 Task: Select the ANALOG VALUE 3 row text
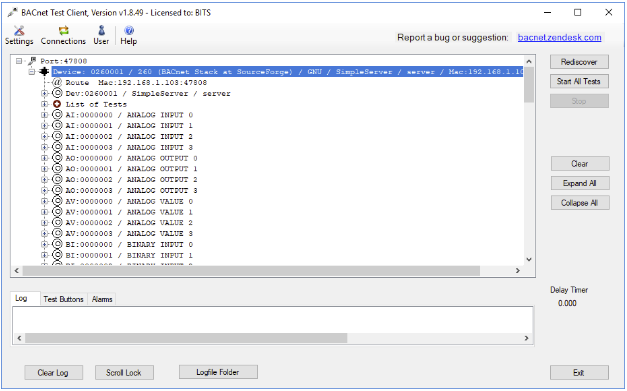pos(129,233)
